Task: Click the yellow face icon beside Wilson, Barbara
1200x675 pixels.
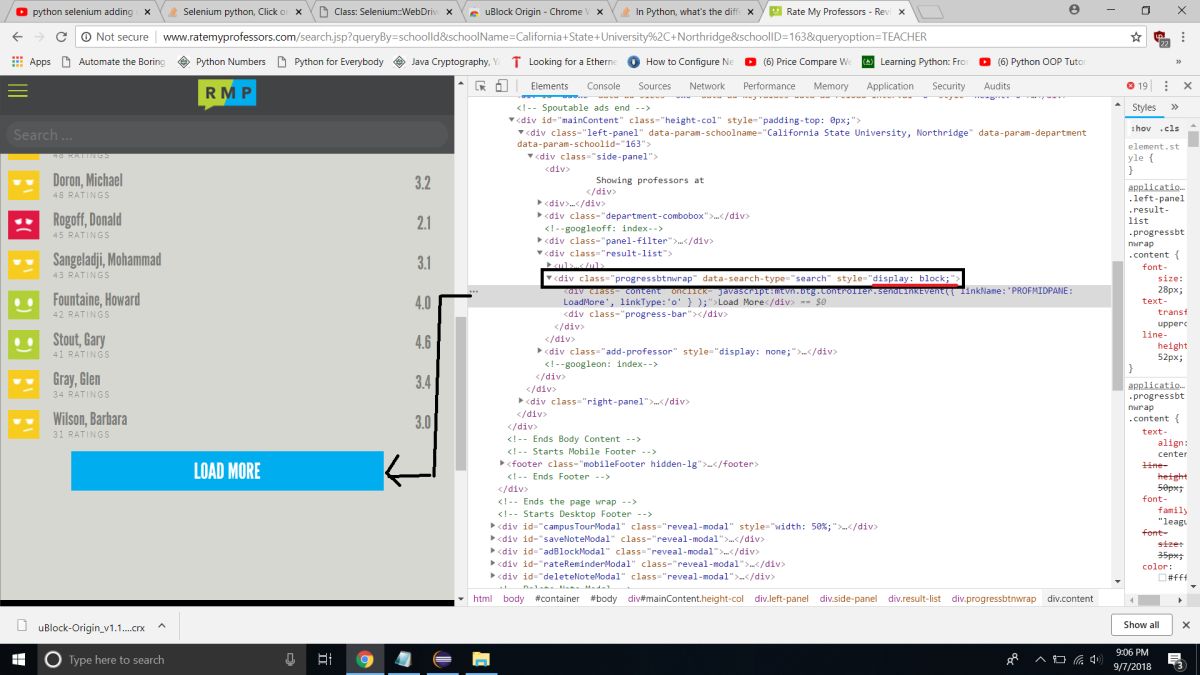Action: point(23,425)
